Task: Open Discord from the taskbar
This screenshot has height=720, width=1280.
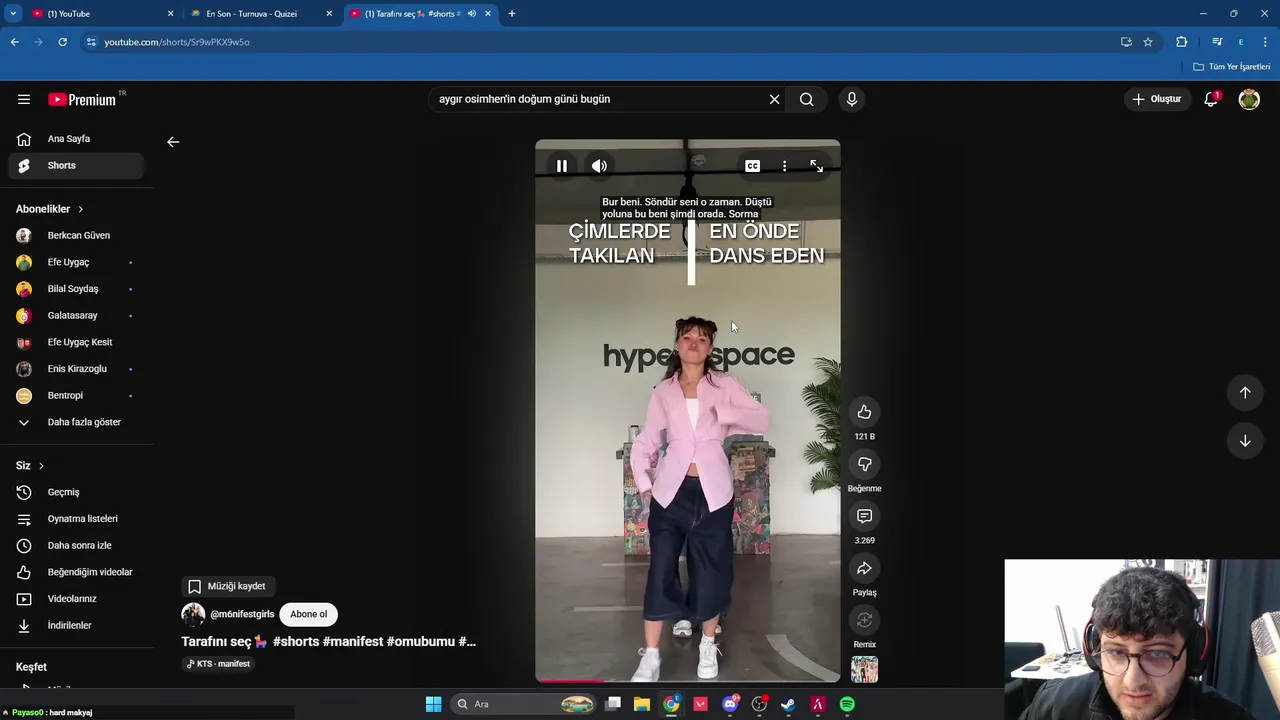Action: pyautogui.click(x=730, y=704)
